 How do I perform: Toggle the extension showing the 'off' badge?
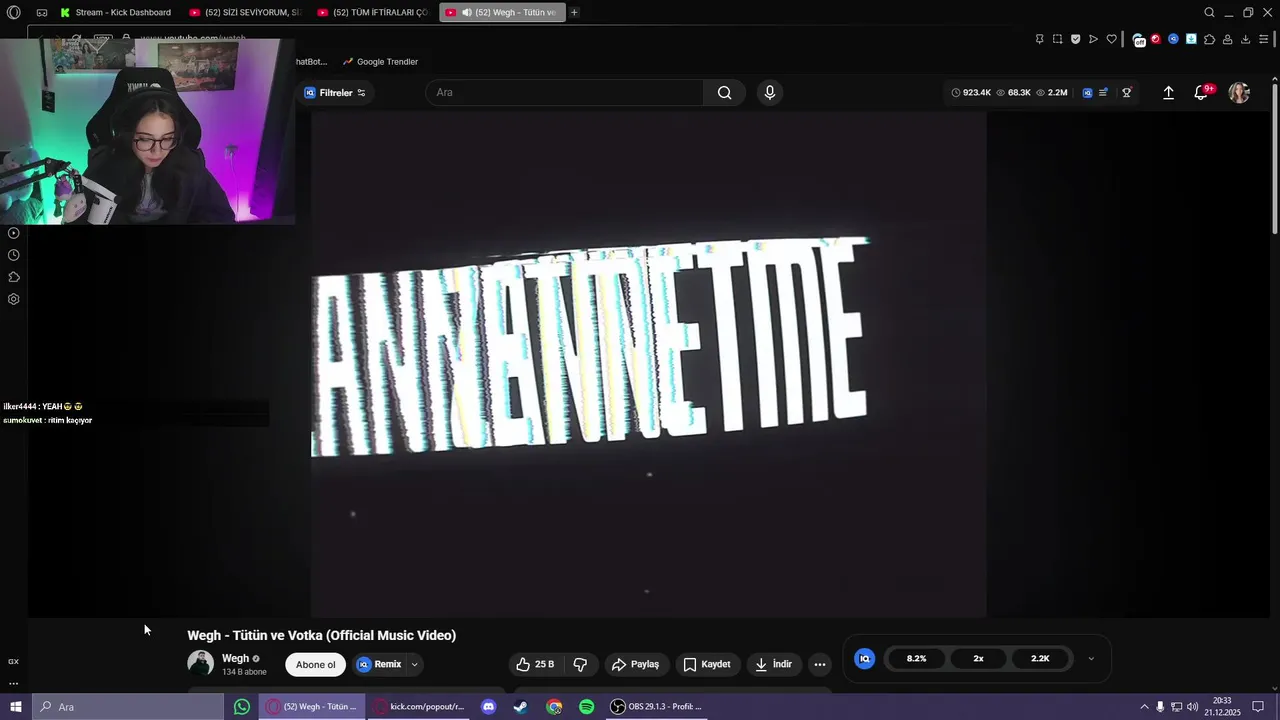pos(1138,40)
